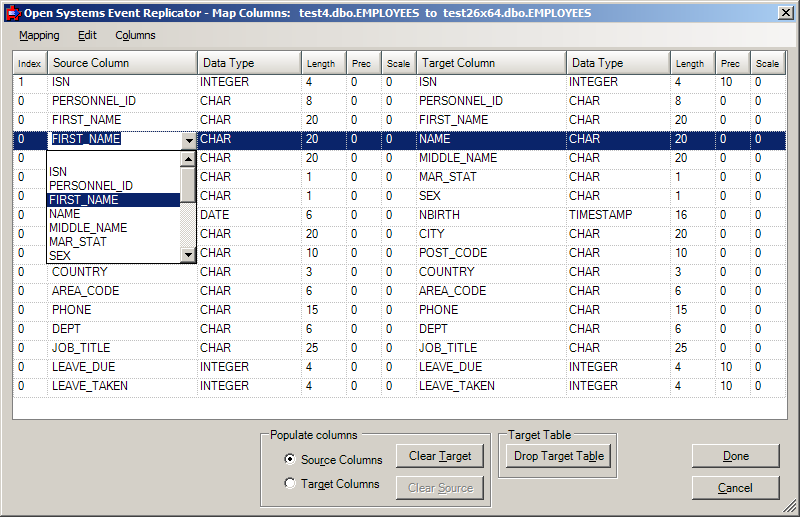800x517 pixels.
Task: Select target cell JOB_TITLE
Action: click(x=491, y=348)
